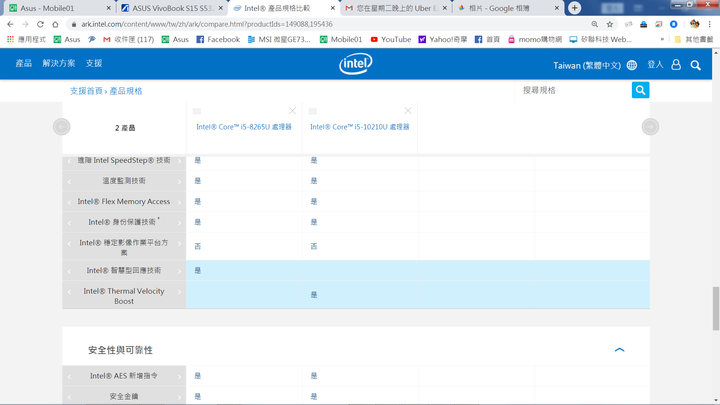Open the MSI 微星GE73 bookmark
This screenshot has width=720, height=405.
(x=279, y=39)
